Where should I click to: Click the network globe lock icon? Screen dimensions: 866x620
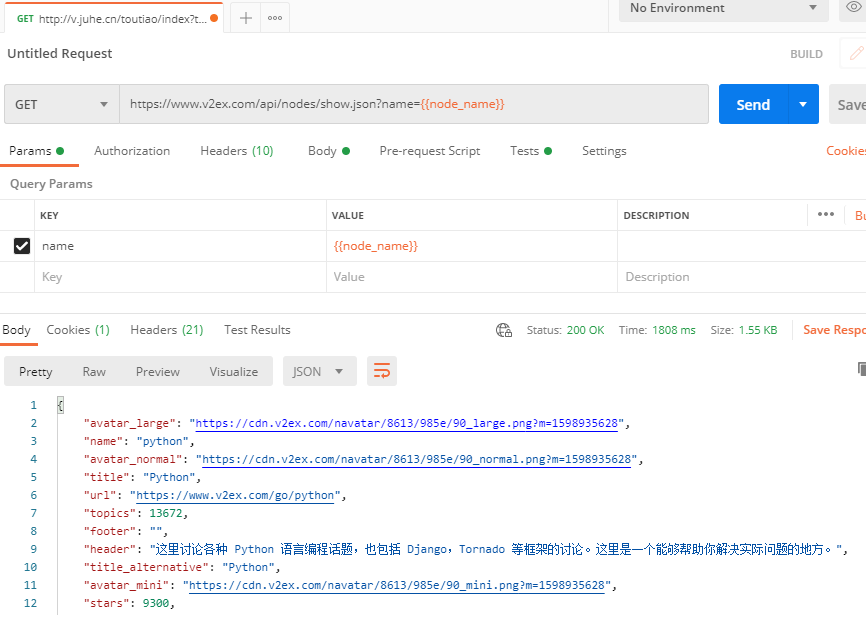click(x=504, y=330)
